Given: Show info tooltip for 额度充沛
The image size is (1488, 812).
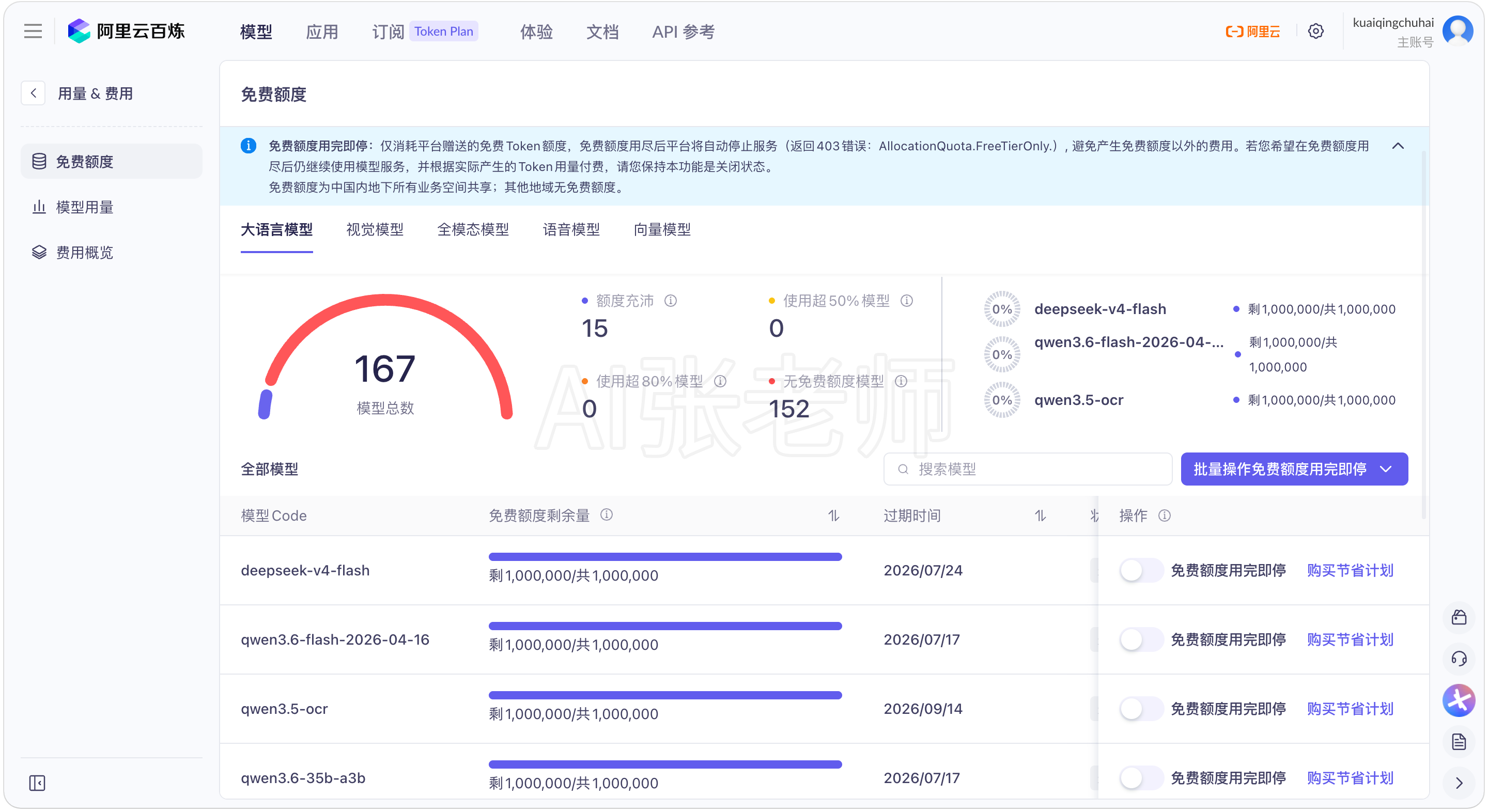Looking at the screenshot, I should click(x=670, y=300).
